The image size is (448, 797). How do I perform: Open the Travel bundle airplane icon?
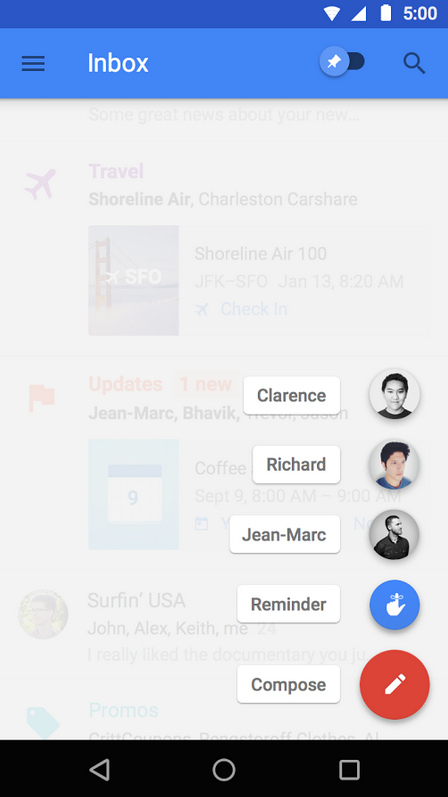40,184
